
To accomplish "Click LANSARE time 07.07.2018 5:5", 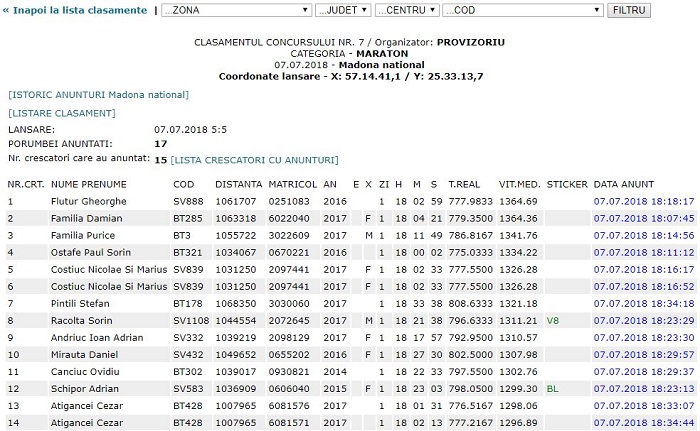I will pos(190,130).
